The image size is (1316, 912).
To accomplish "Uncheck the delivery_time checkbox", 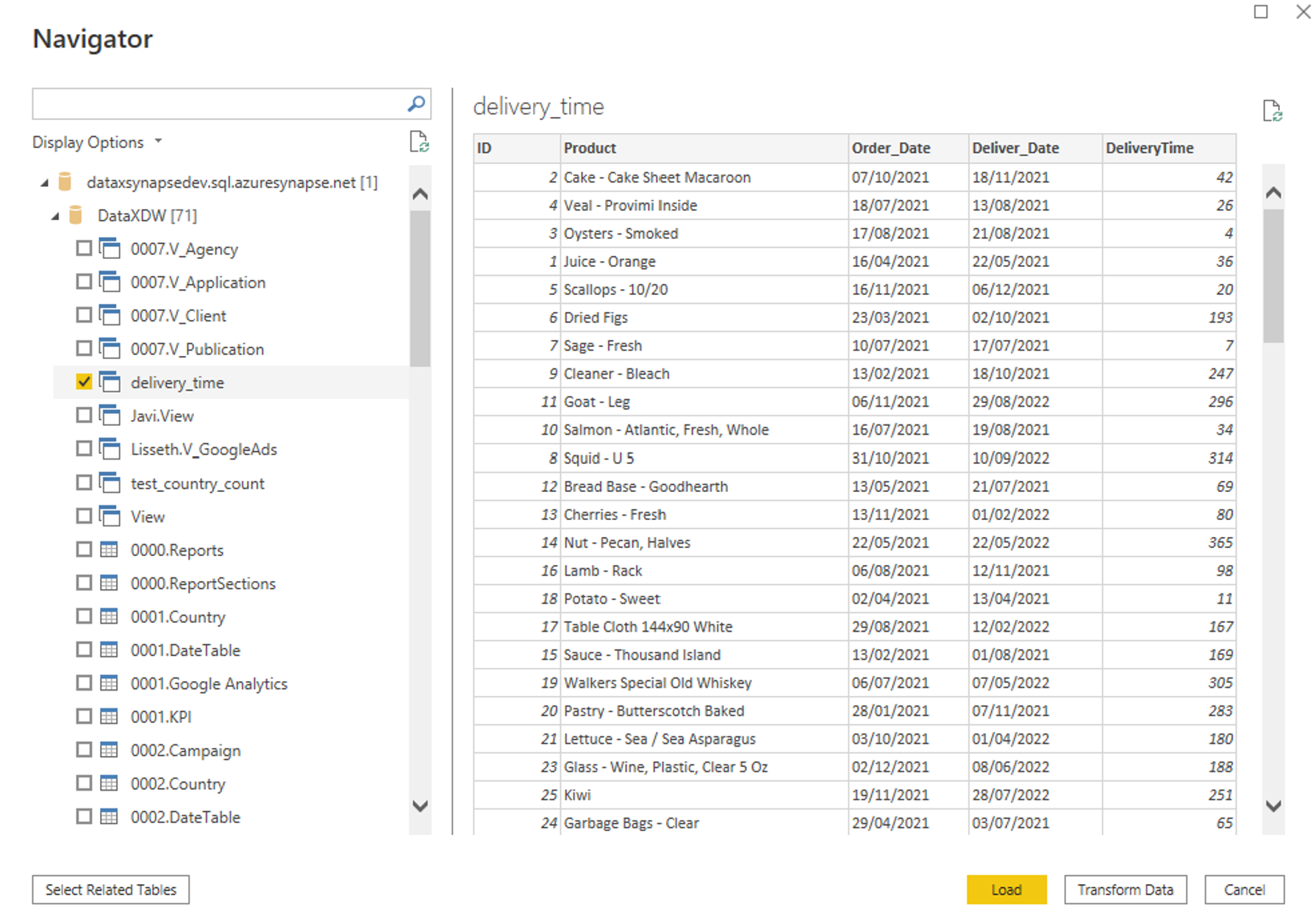I will pos(84,382).
